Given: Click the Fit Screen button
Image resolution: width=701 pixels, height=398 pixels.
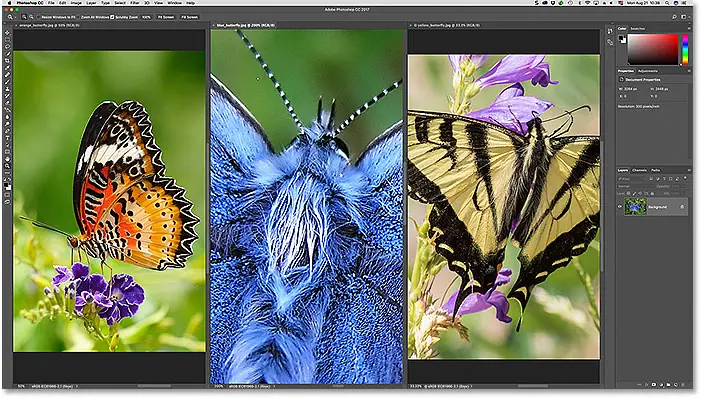Looking at the screenshot, I should click(166, 17).
